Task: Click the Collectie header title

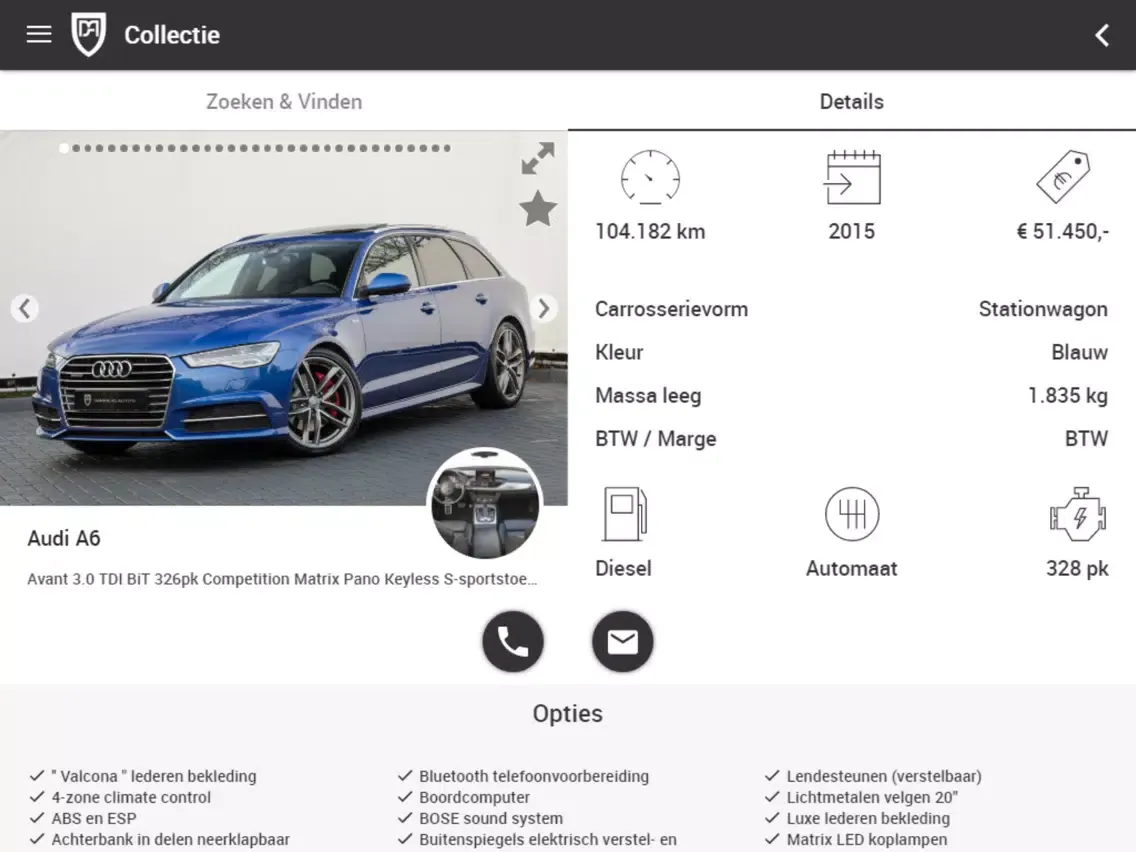Action: point(172,35)
